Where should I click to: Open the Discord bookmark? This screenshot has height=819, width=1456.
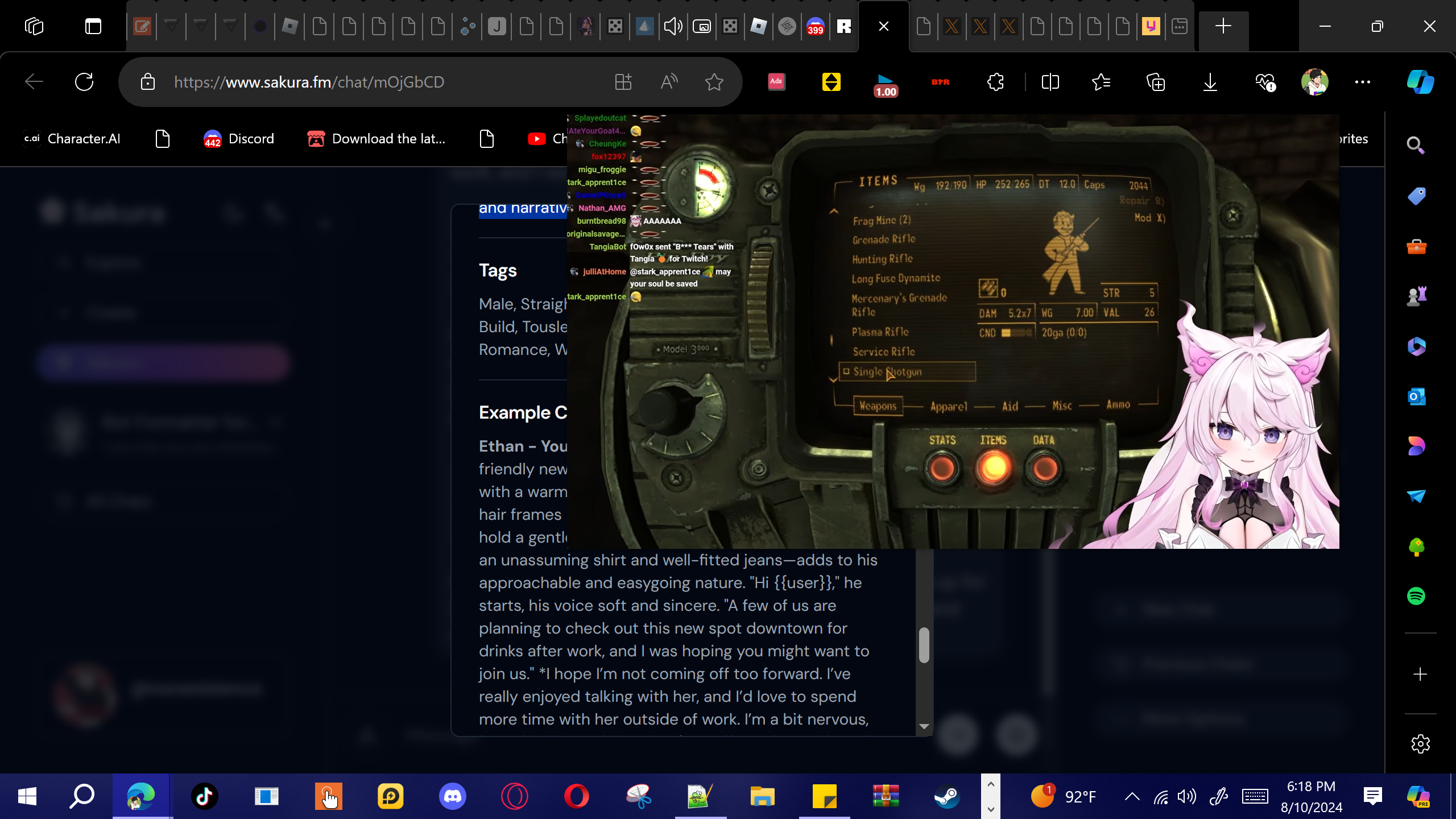tap(239, 139)
